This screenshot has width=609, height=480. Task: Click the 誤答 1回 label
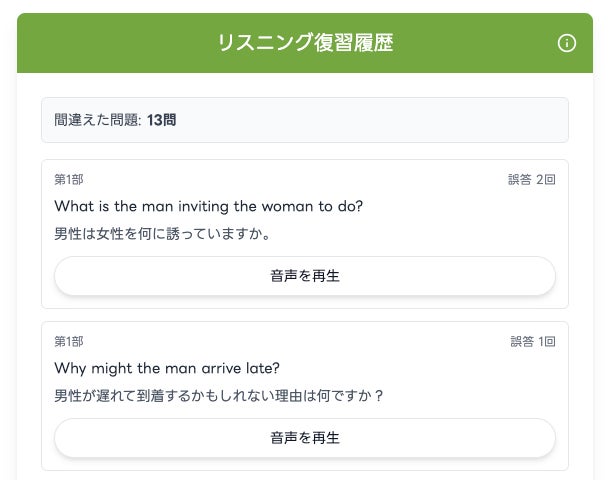532,342
